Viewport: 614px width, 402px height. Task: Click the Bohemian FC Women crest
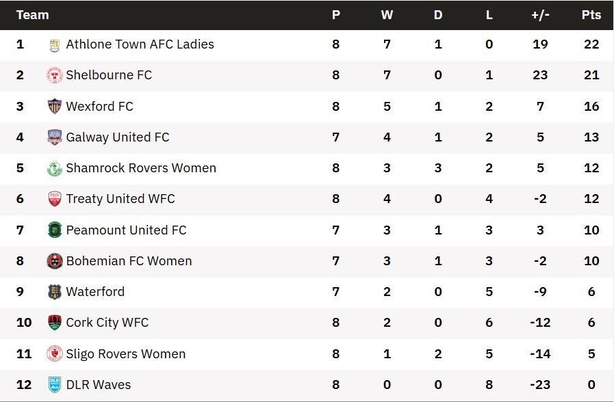click(x=54, y=261)
